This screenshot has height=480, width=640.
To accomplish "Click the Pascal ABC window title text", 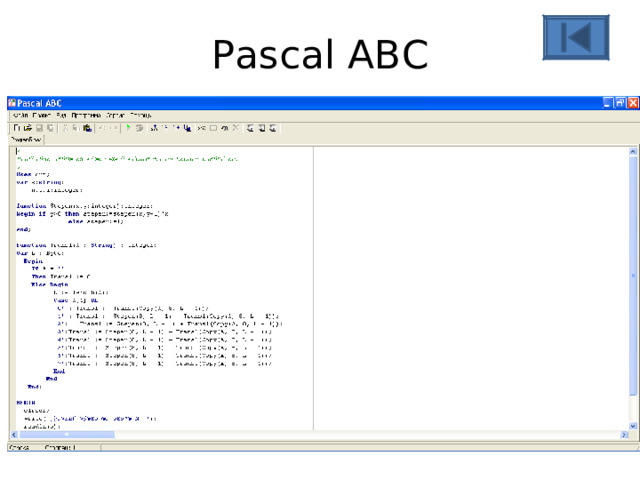I will point(40,103).
